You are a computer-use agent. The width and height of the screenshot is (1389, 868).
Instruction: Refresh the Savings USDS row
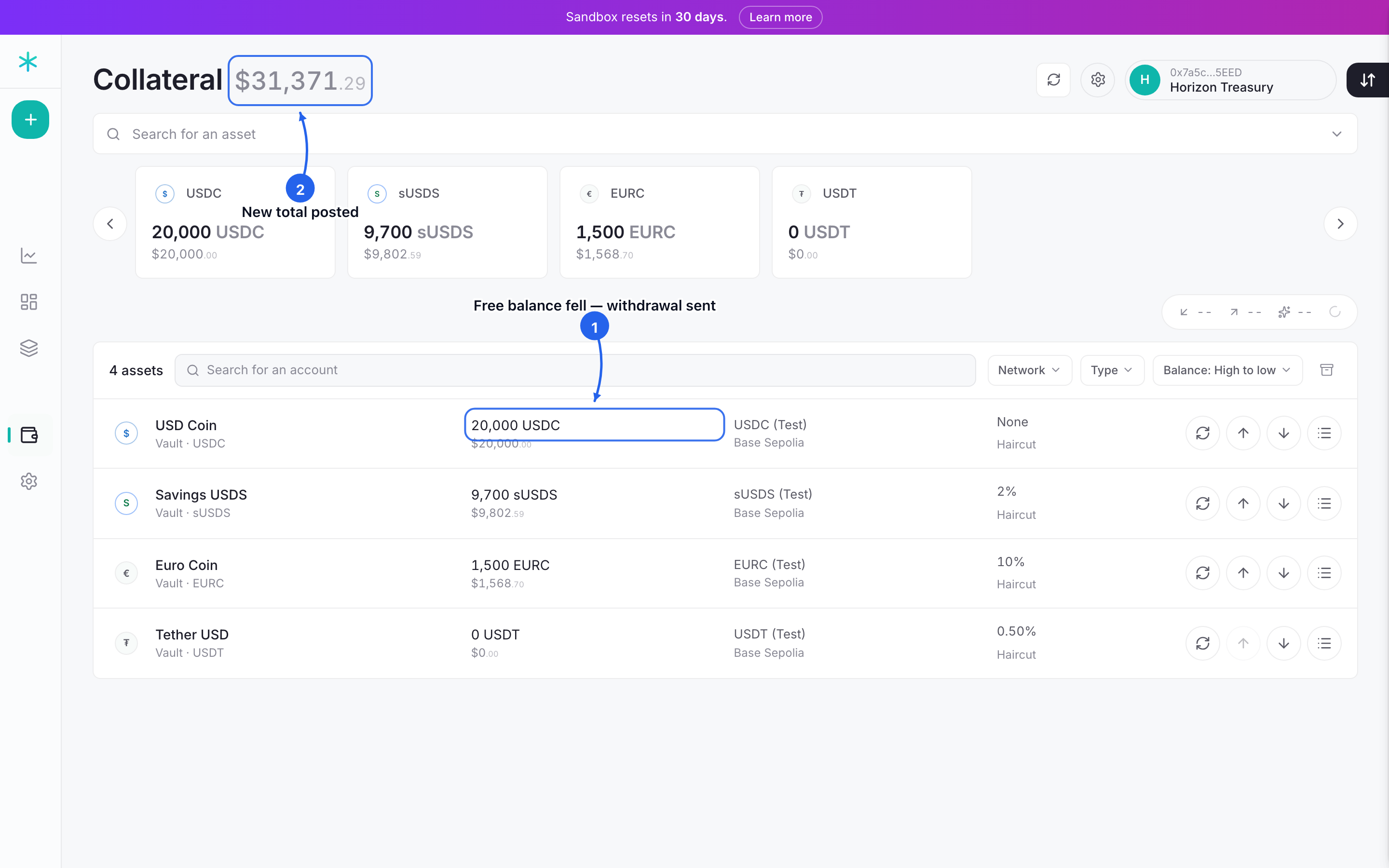coord(1202,503)
